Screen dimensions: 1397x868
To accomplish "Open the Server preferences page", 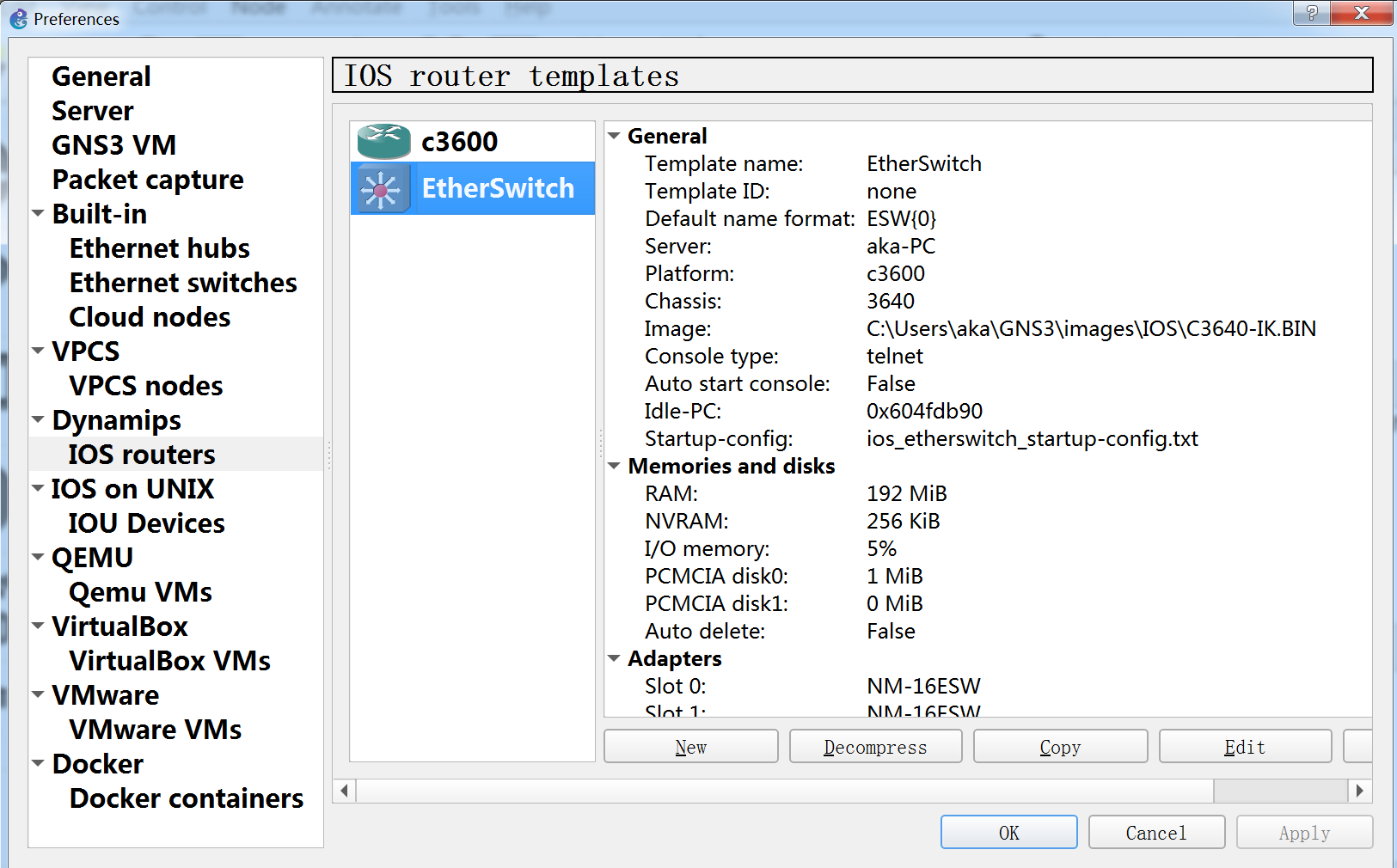I will (93, 111).
